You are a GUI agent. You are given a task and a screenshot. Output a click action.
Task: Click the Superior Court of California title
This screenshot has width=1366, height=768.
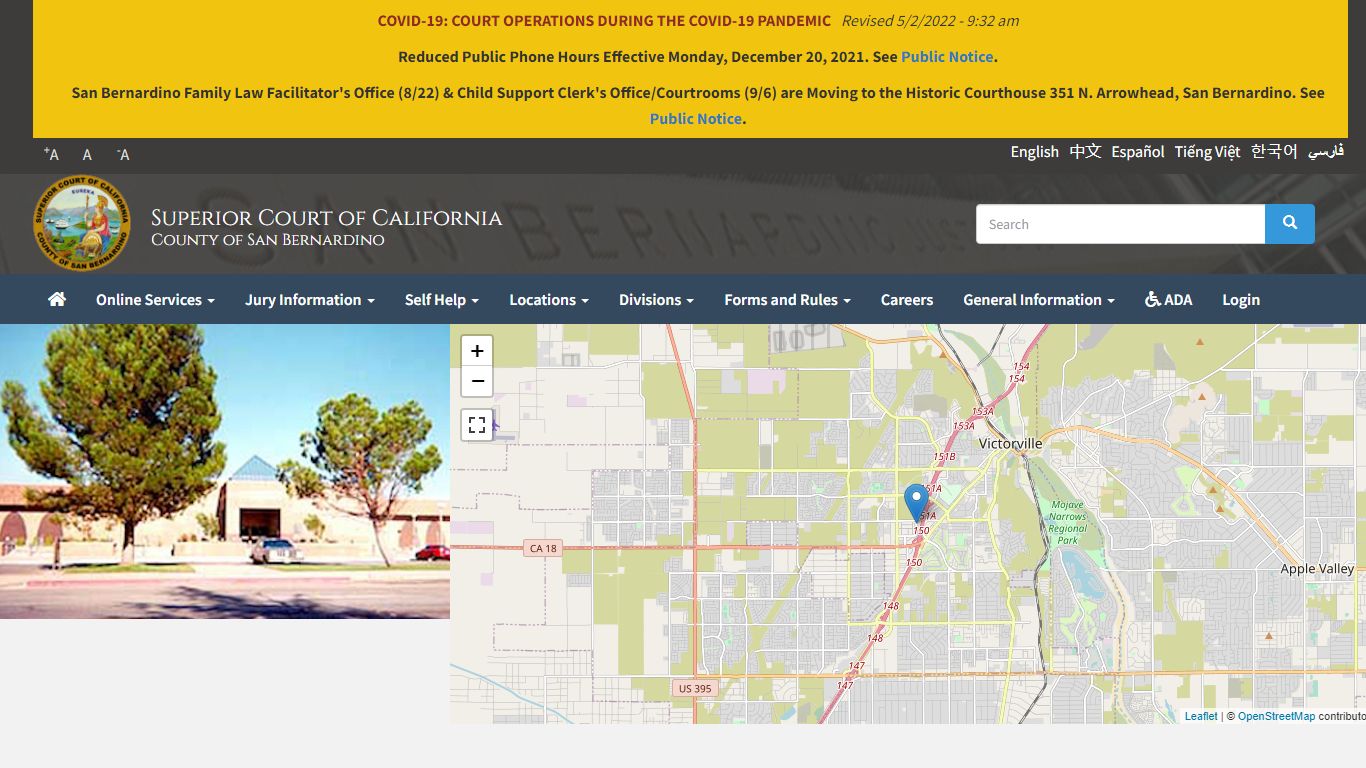(326, 218)
